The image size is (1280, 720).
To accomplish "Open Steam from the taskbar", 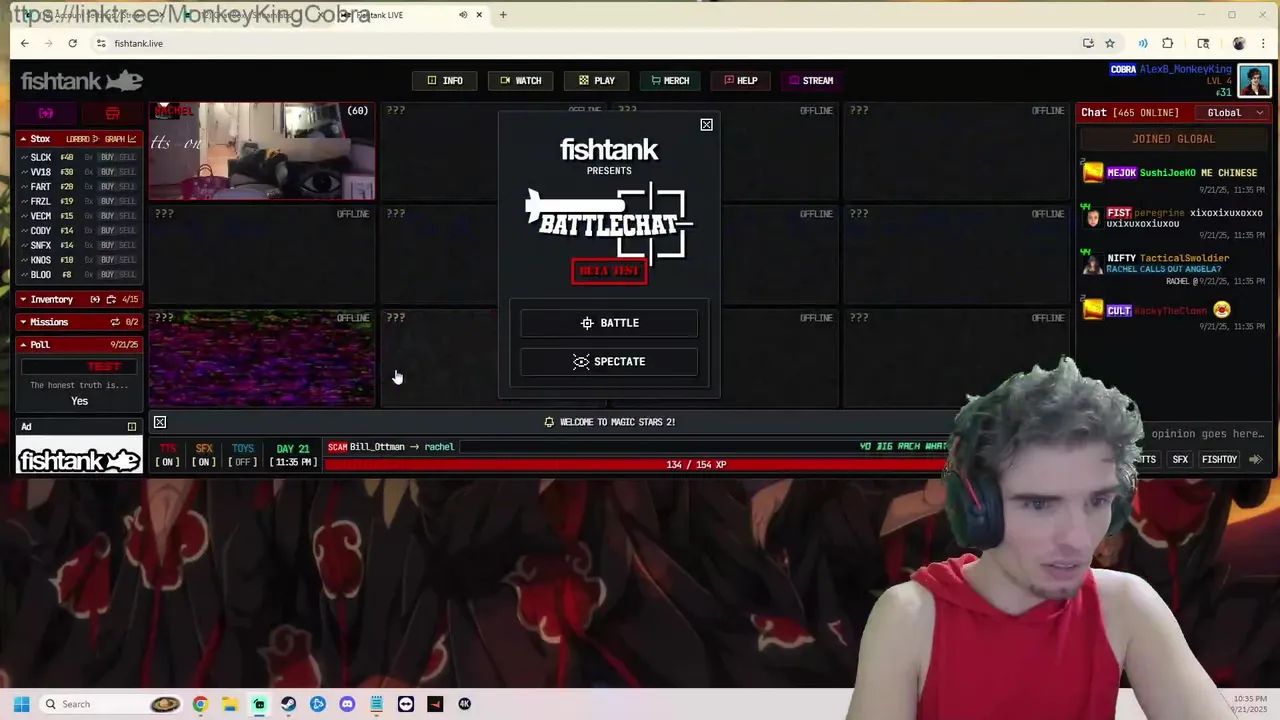I will (288, 704).
